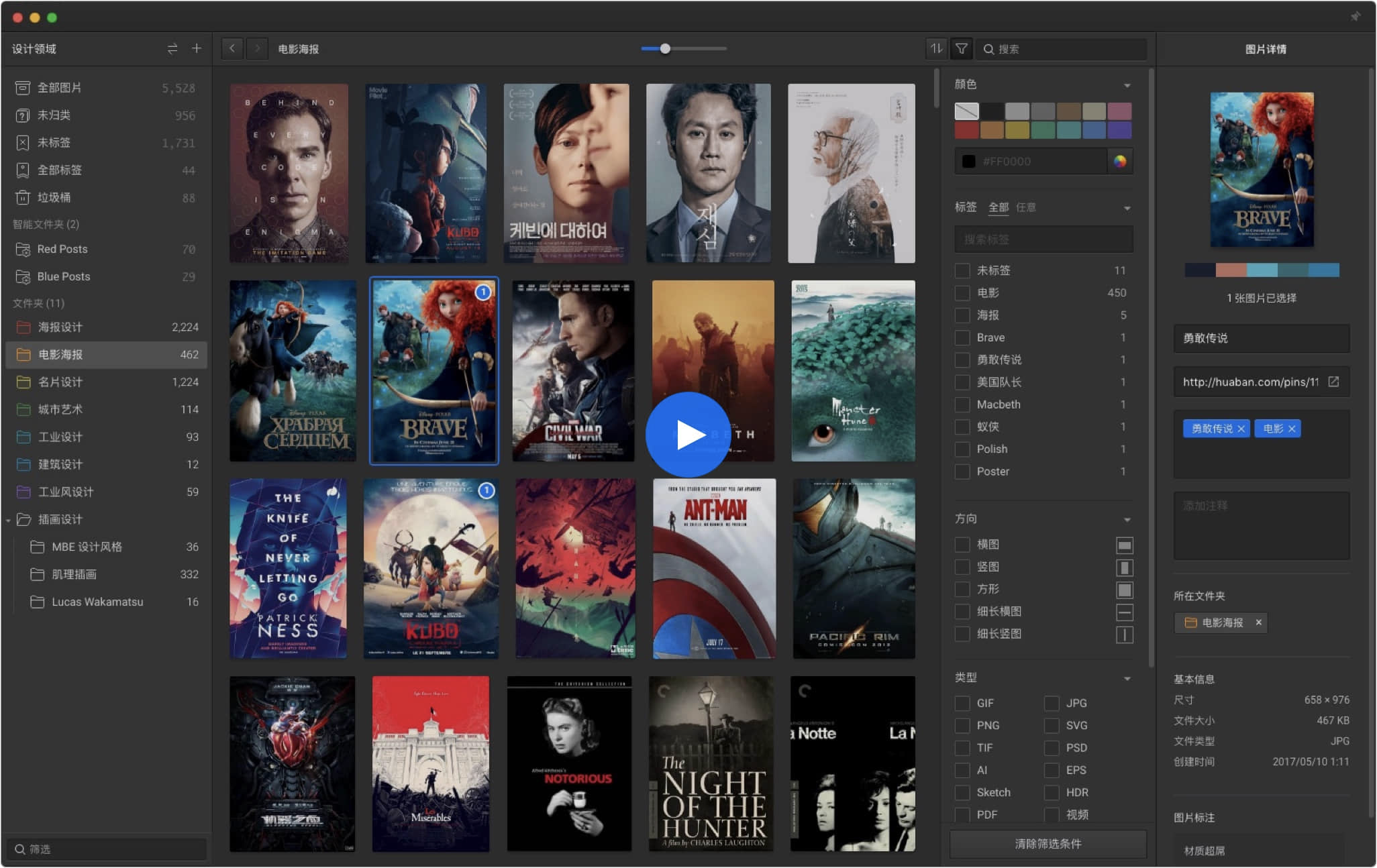Go back with the left arrow
Image resolution: width=1377 pixels, height=868 pixels.
coord(232,48)
